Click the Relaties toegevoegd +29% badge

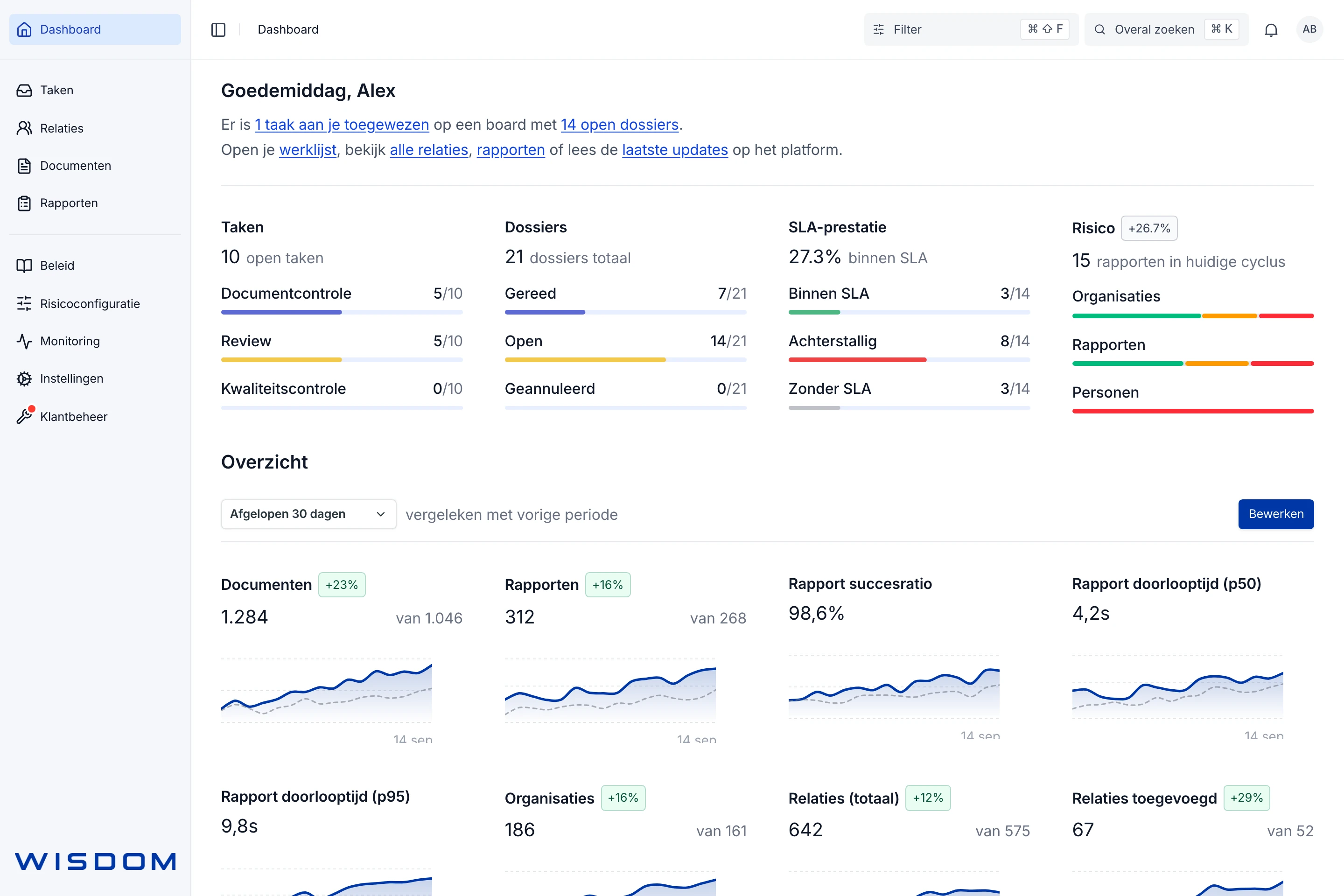(1246, 798)
